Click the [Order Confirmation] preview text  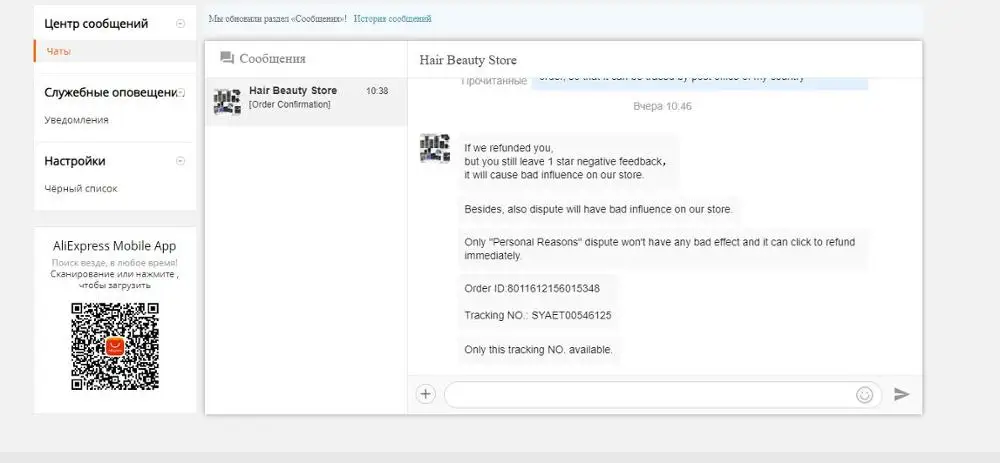[290, 105]
